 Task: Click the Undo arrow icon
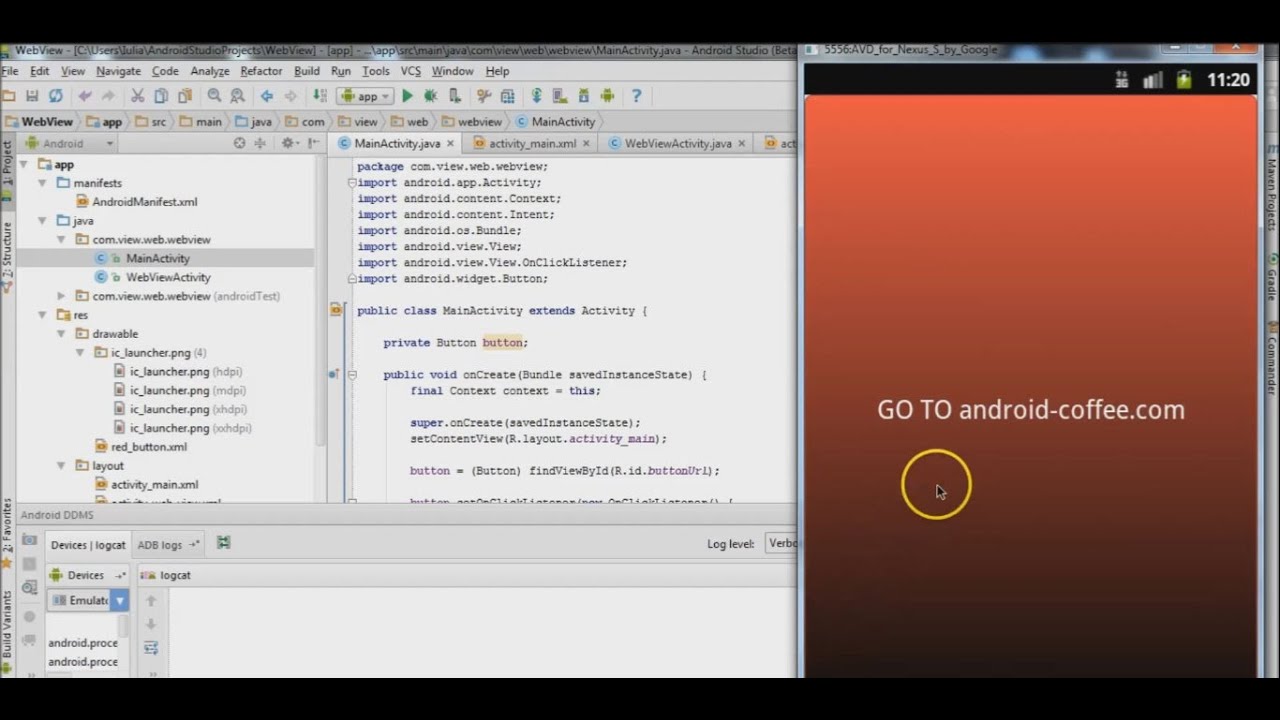click(x=85, y=96)
